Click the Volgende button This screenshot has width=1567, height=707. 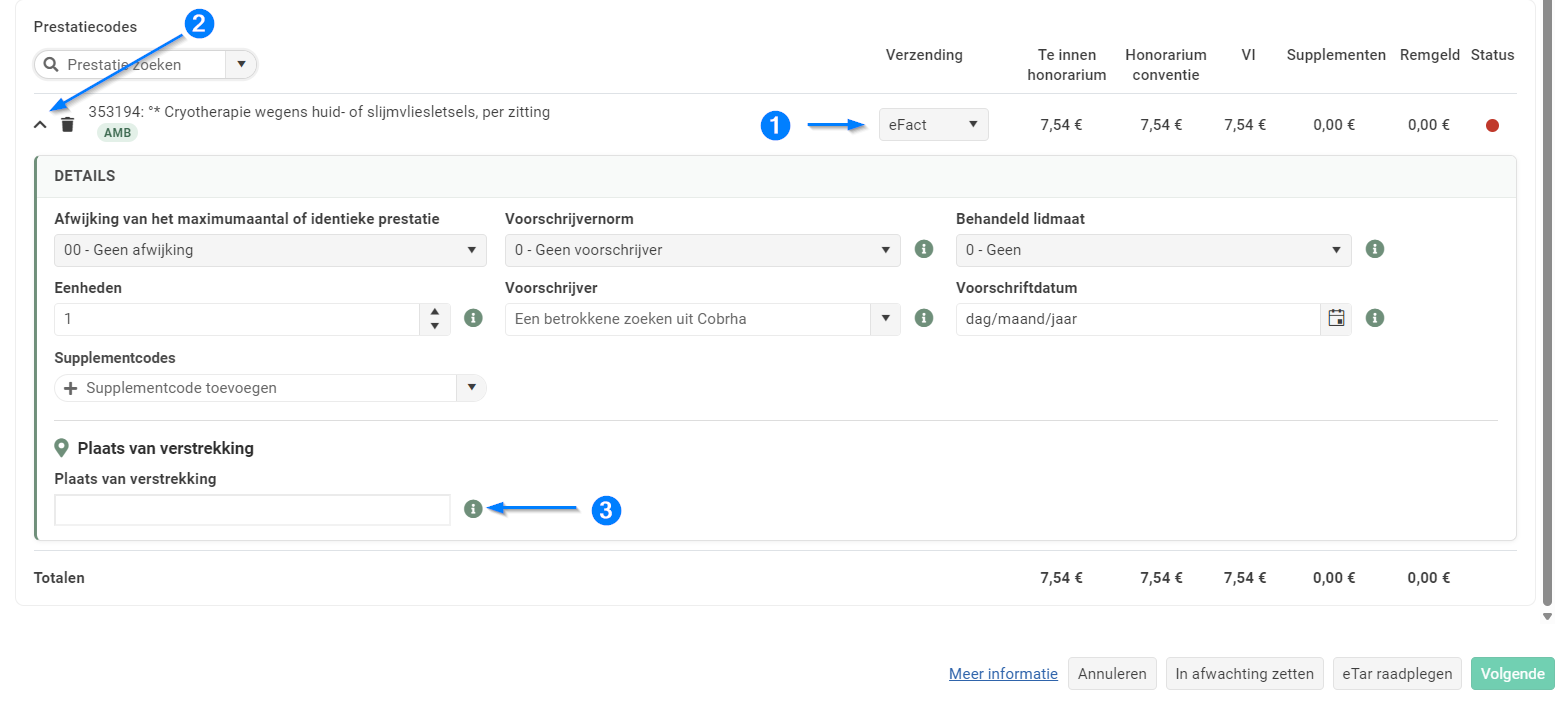tap(1513, 674)
